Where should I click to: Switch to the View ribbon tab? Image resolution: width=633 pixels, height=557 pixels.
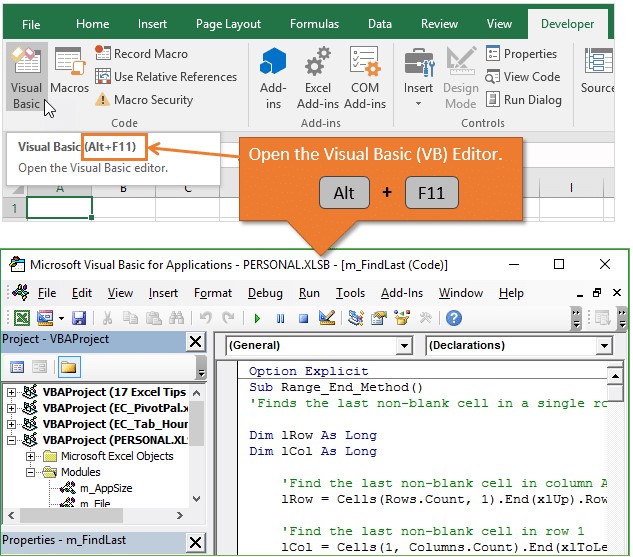click(499, 24)
